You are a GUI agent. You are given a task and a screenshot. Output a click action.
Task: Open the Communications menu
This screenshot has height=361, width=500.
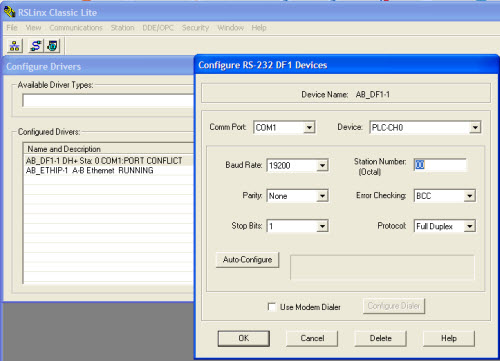tap(76, 28)
